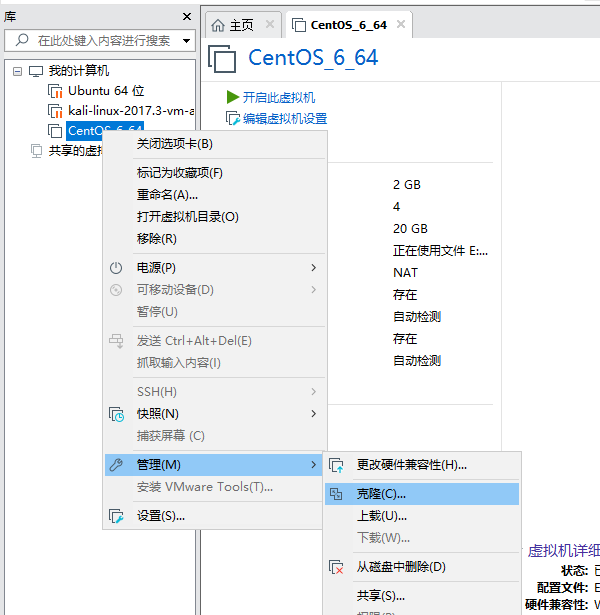This screenshot has height=615, width=600.
Task: Close the 主页 tab
Action: pyautogui.click(x=270, y=25)
